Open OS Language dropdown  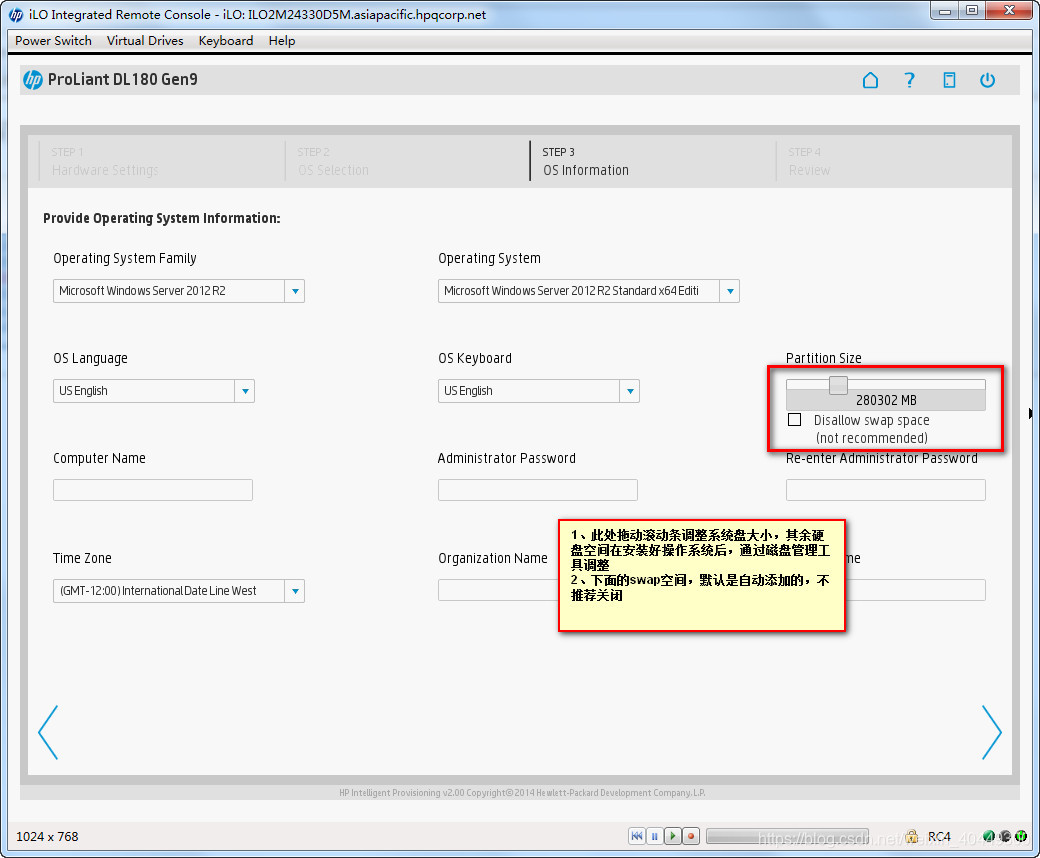tap(245, 391)
